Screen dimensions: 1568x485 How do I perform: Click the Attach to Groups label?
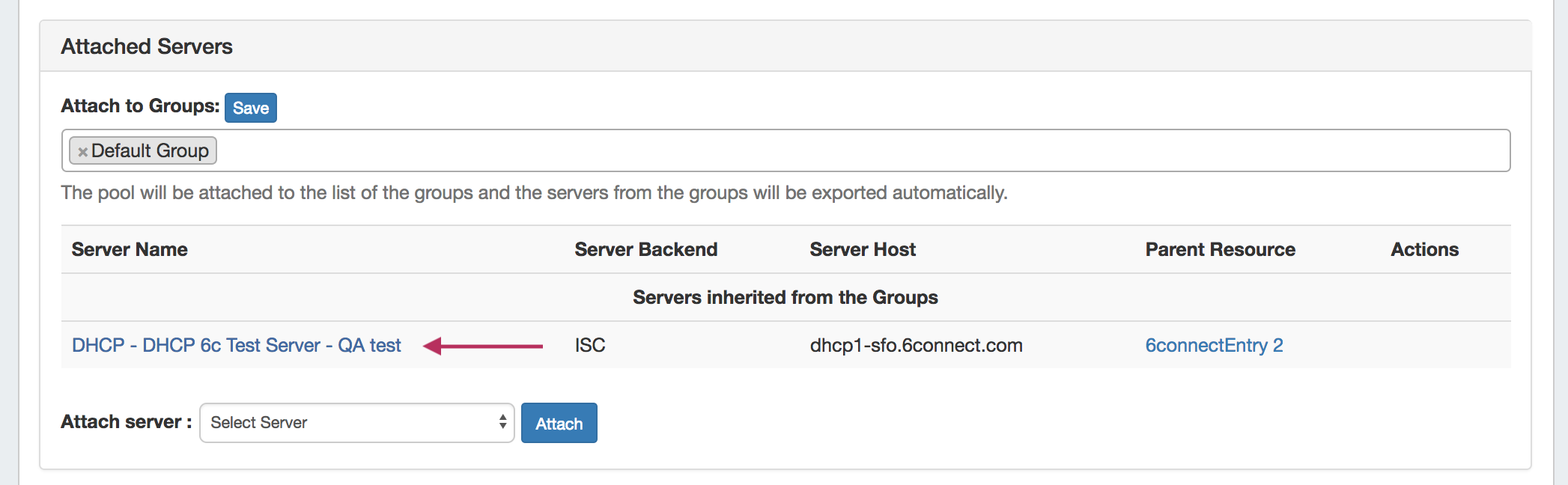(140, 106)
